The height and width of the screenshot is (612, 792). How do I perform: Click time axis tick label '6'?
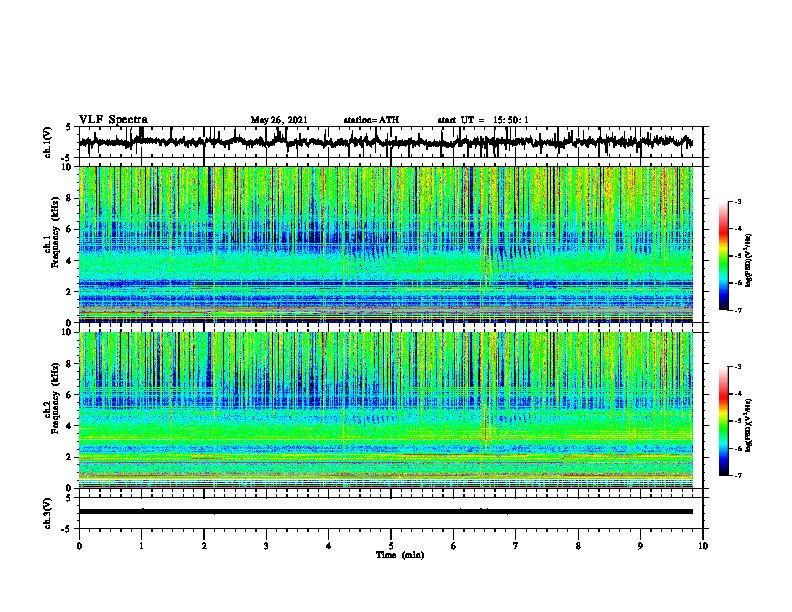[x=454, y=546]
